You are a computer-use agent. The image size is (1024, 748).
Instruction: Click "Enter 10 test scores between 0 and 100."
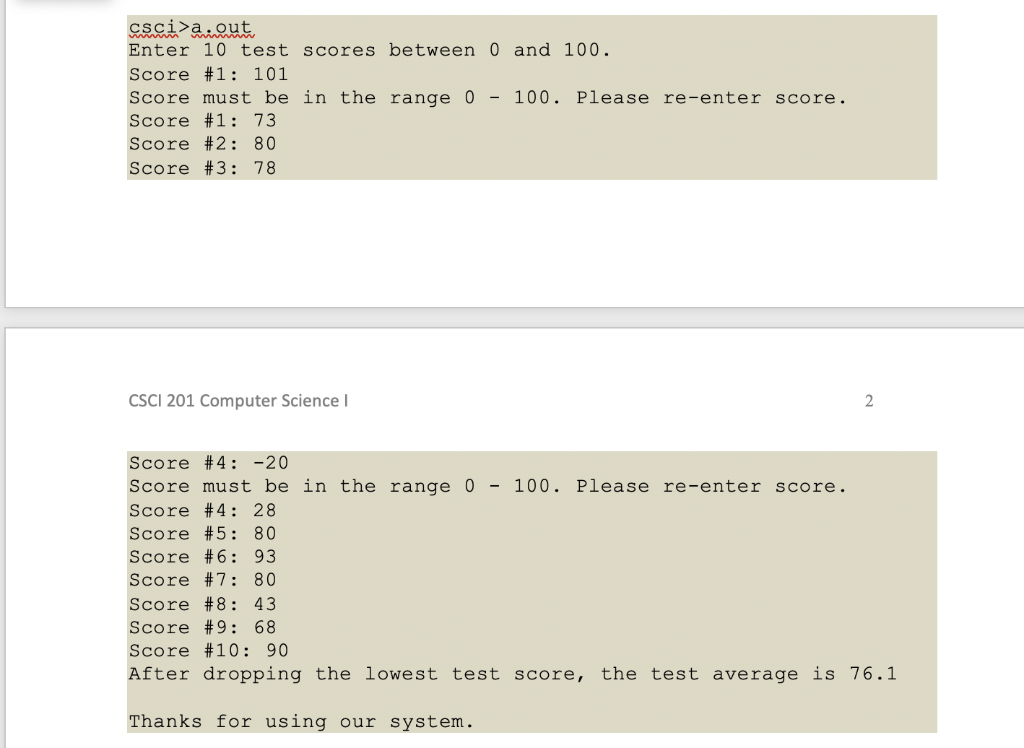(366, 50)
